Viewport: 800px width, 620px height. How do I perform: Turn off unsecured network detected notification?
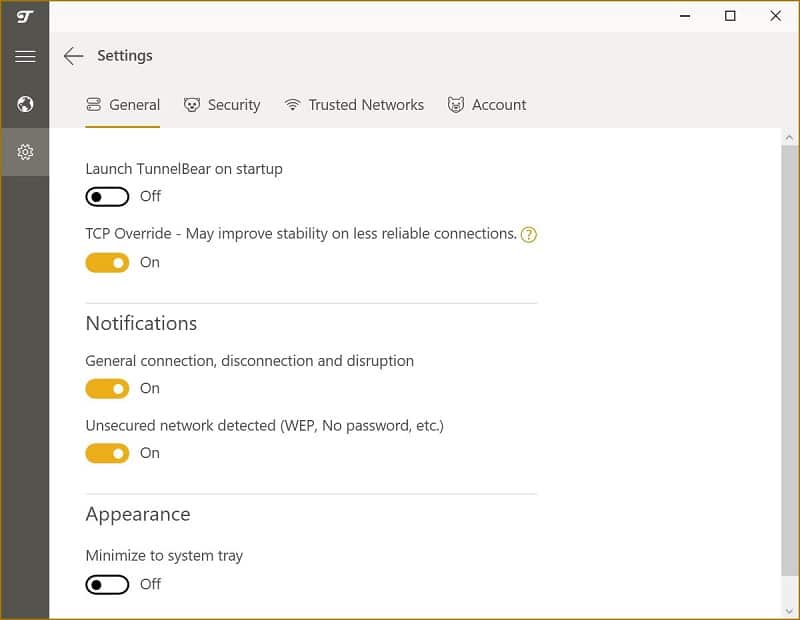pyautogui.click(x=107, y=454)
